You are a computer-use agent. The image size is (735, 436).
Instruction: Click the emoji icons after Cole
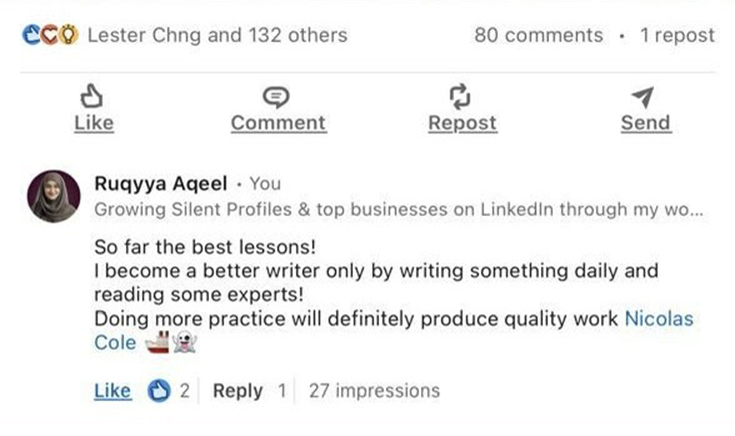(170, 343)
